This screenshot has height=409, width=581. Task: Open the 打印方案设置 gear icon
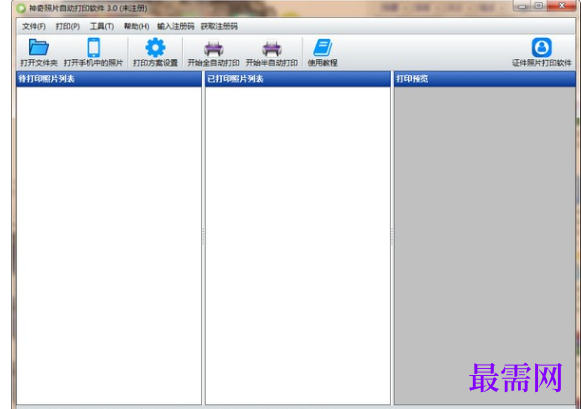click(x=155, y=47)
